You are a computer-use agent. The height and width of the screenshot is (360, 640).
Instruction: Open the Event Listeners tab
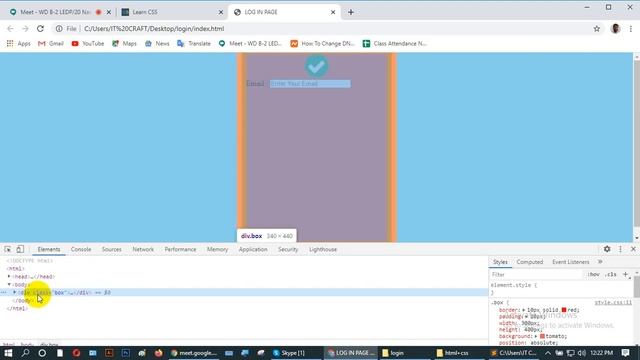click(x=571, y=262)
